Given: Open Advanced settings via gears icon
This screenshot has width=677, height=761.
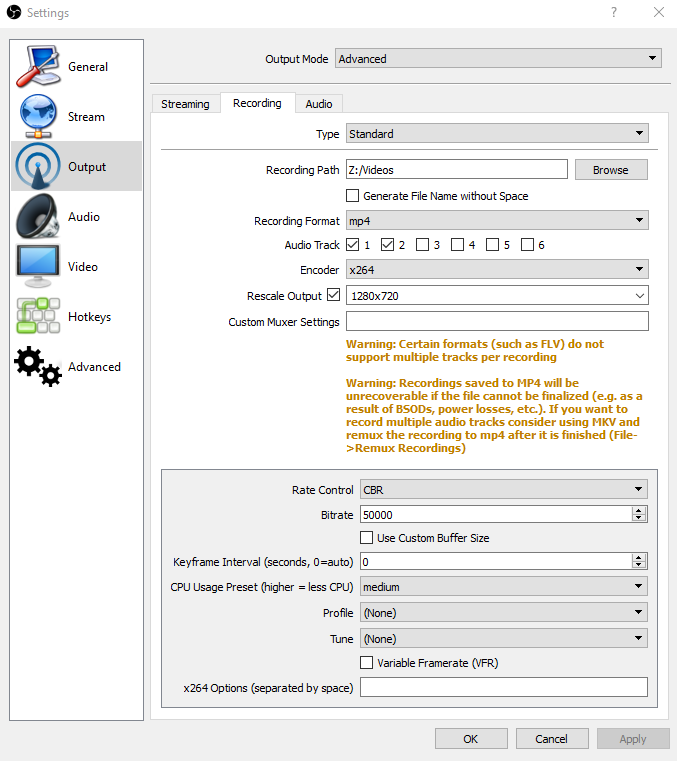Looking at the screenshot, I should click(x=38, y=366).
